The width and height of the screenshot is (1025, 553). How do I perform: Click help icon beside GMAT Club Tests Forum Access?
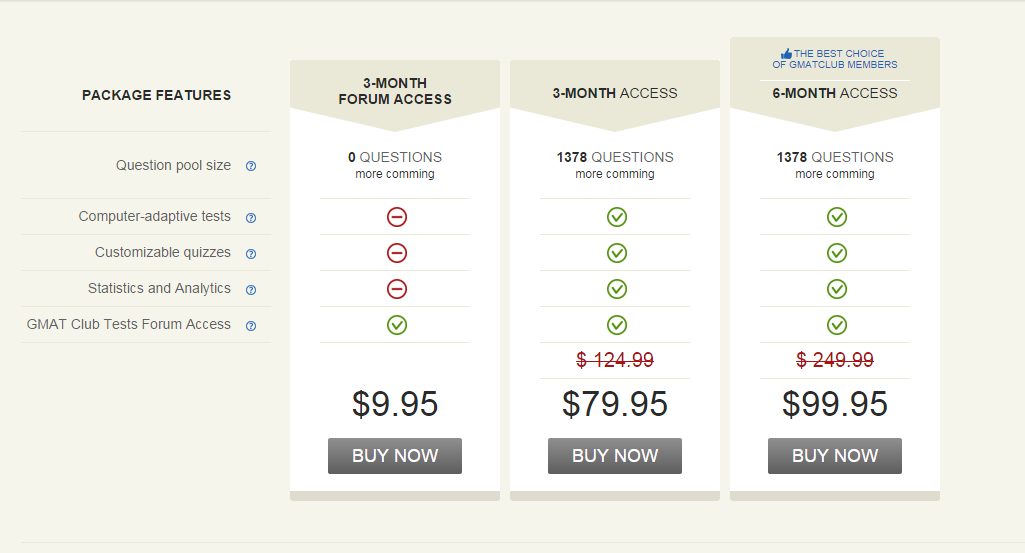251,326
